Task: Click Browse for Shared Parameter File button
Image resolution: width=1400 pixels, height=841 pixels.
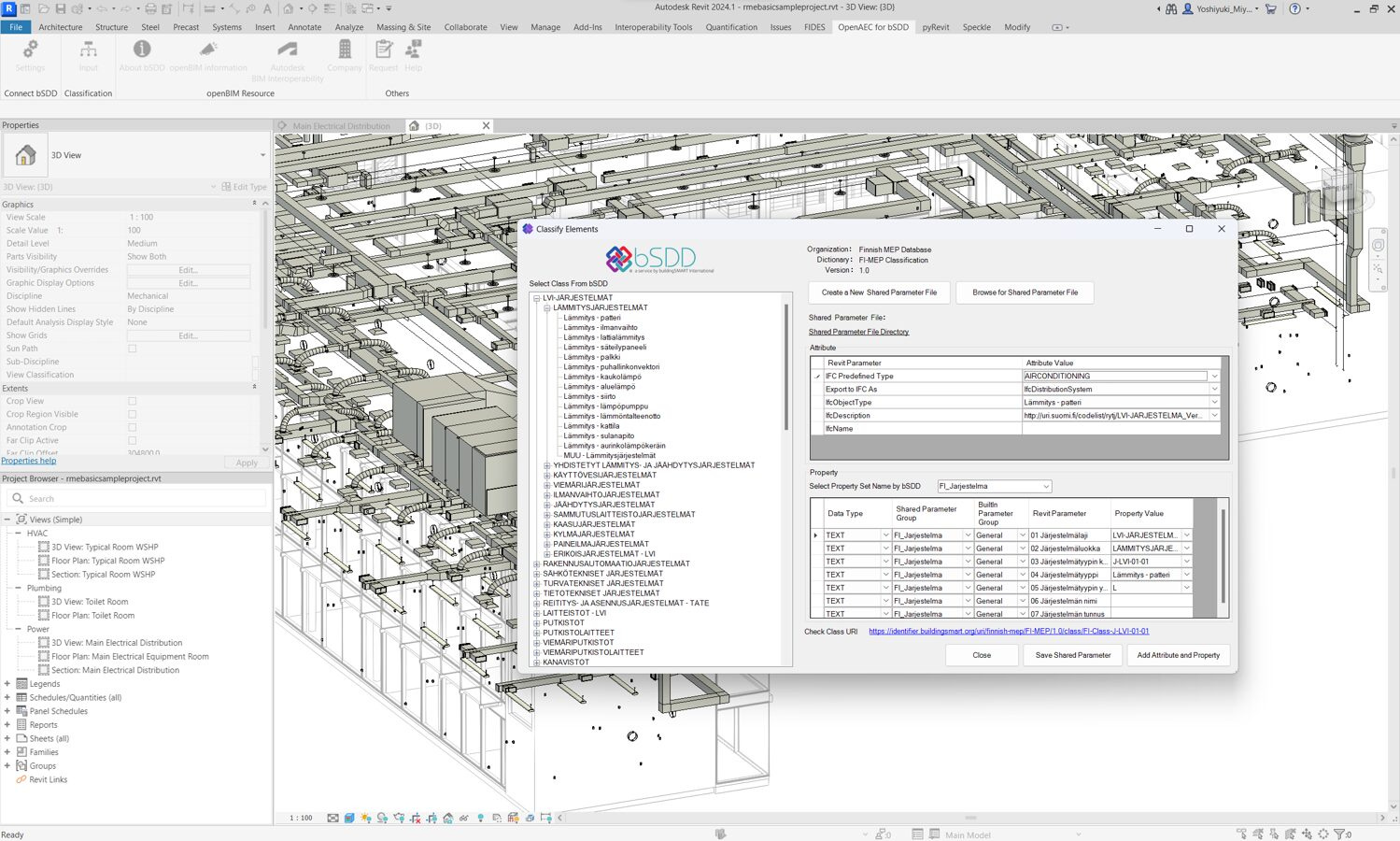Action: pyautogui.click(x=1025, y=292)
